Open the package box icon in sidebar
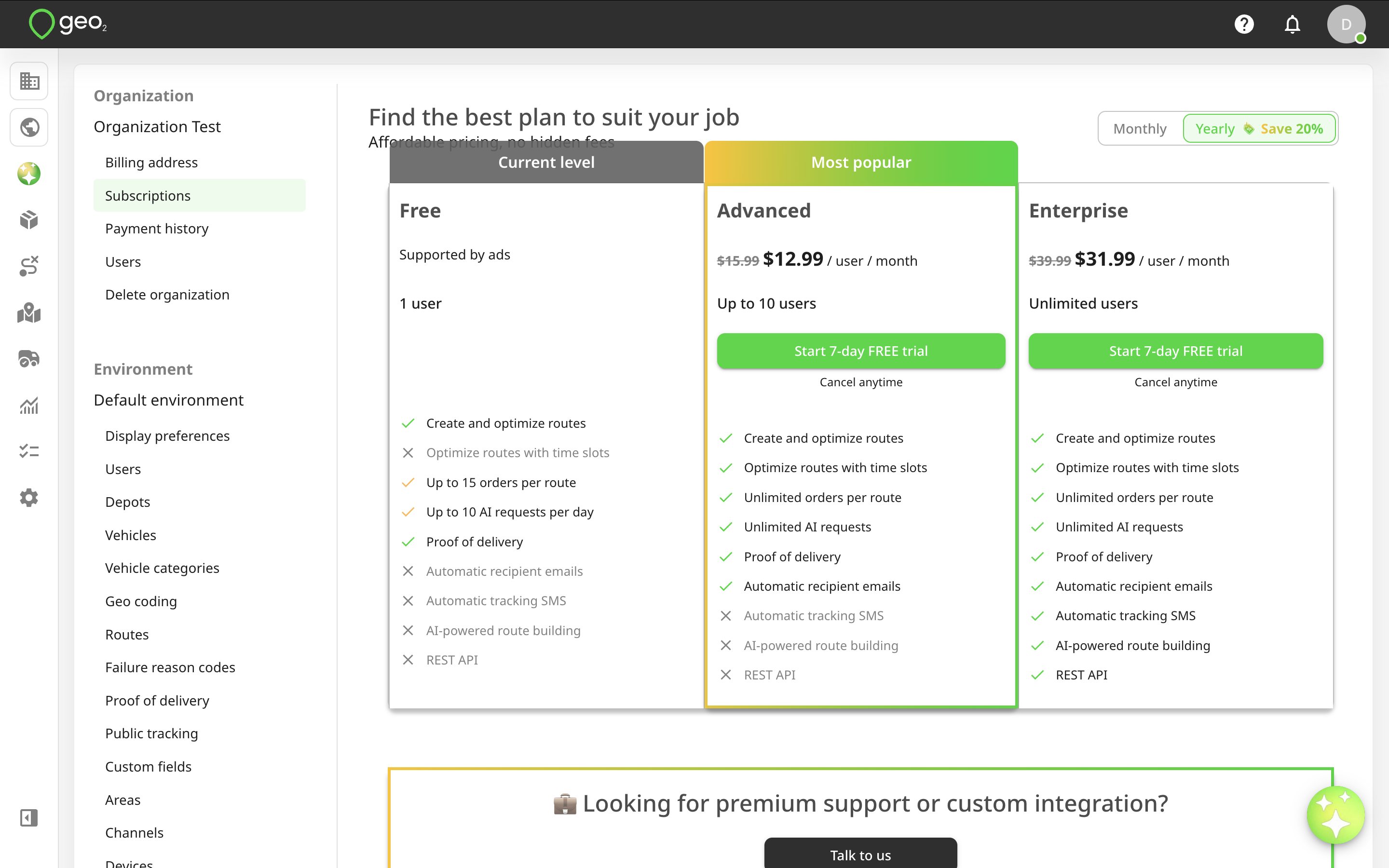Image resolution: width=1389 pixels, height=868 pixels. (x=29, y=220)
